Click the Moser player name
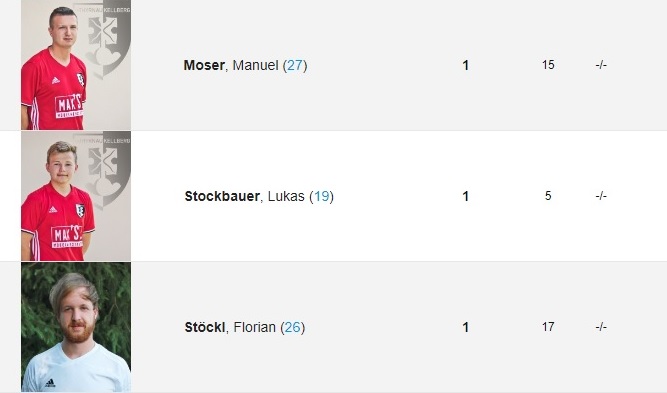 tap(204, 65)
